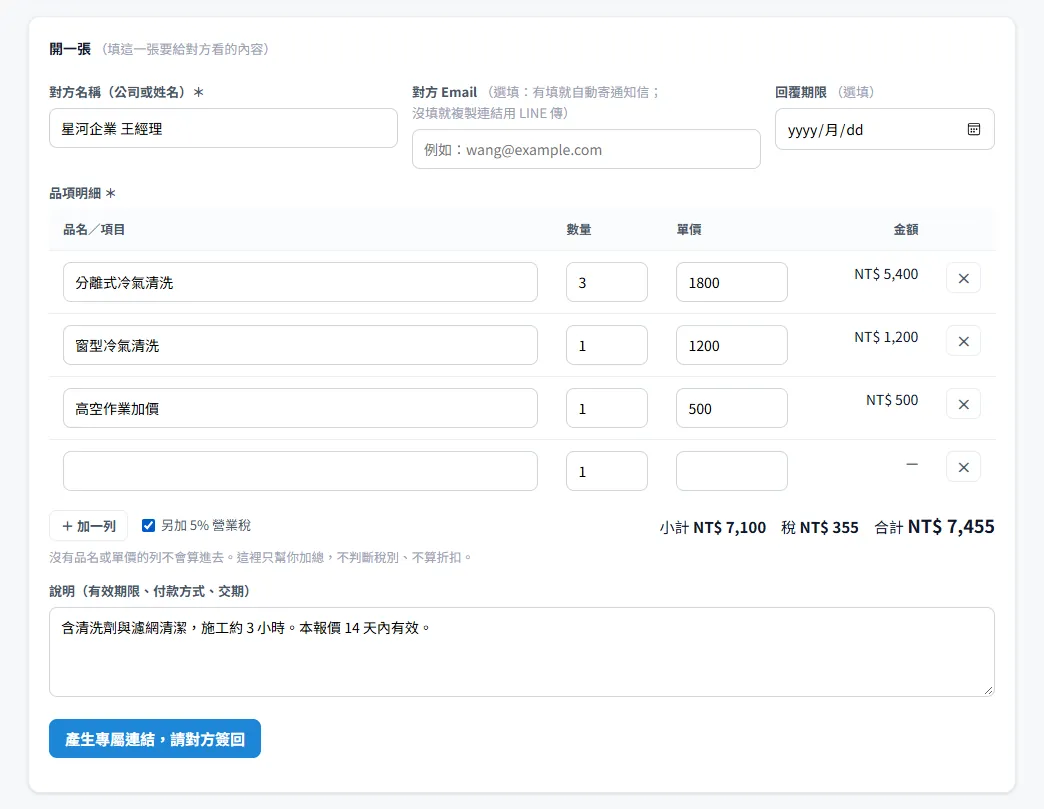The image size is (1044, 809).
Task: Open the calendar picker icon in 回覆期限 field
Action: [973, 129]
